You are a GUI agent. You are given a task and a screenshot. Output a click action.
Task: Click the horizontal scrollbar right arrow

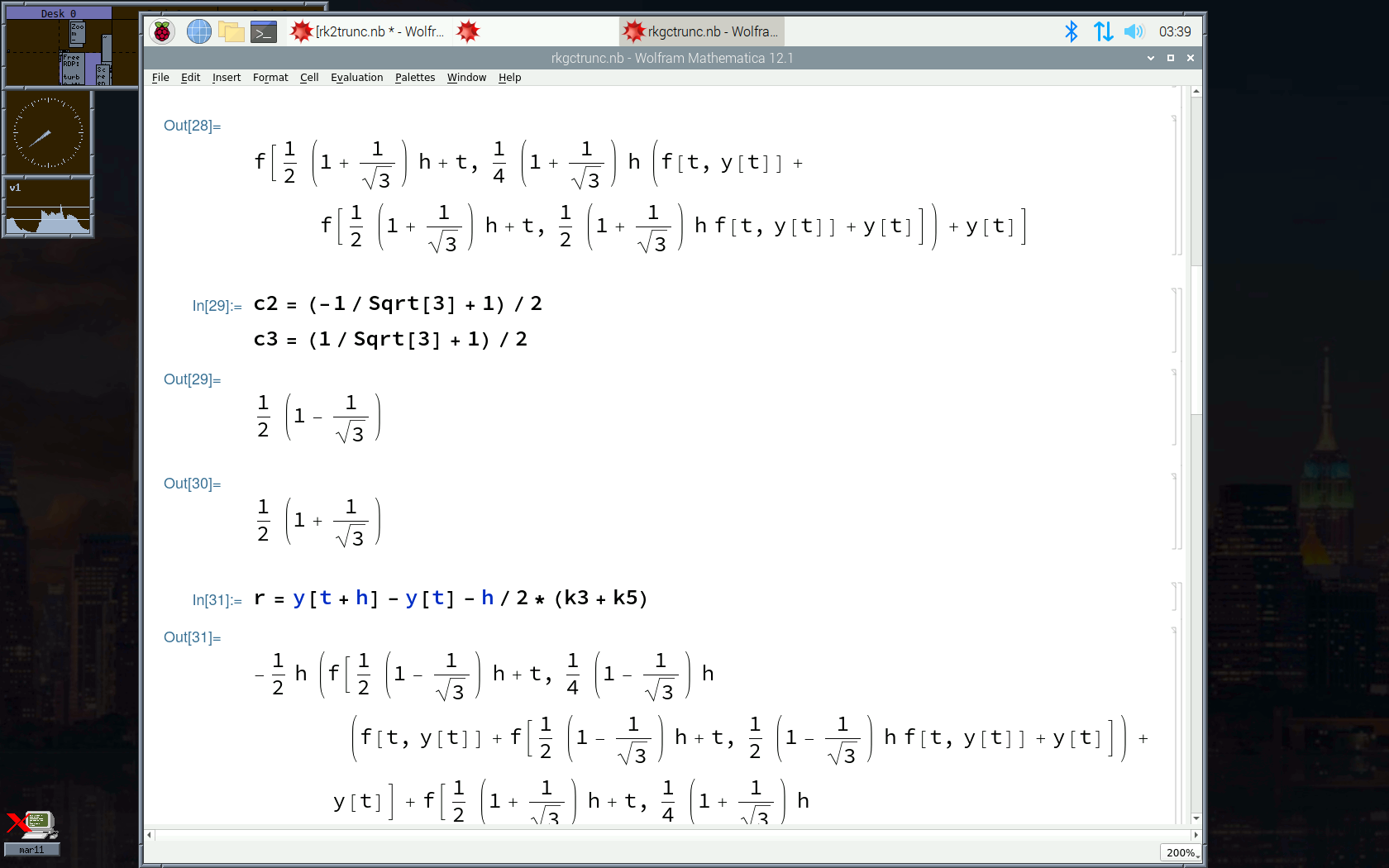point(1196,835)
